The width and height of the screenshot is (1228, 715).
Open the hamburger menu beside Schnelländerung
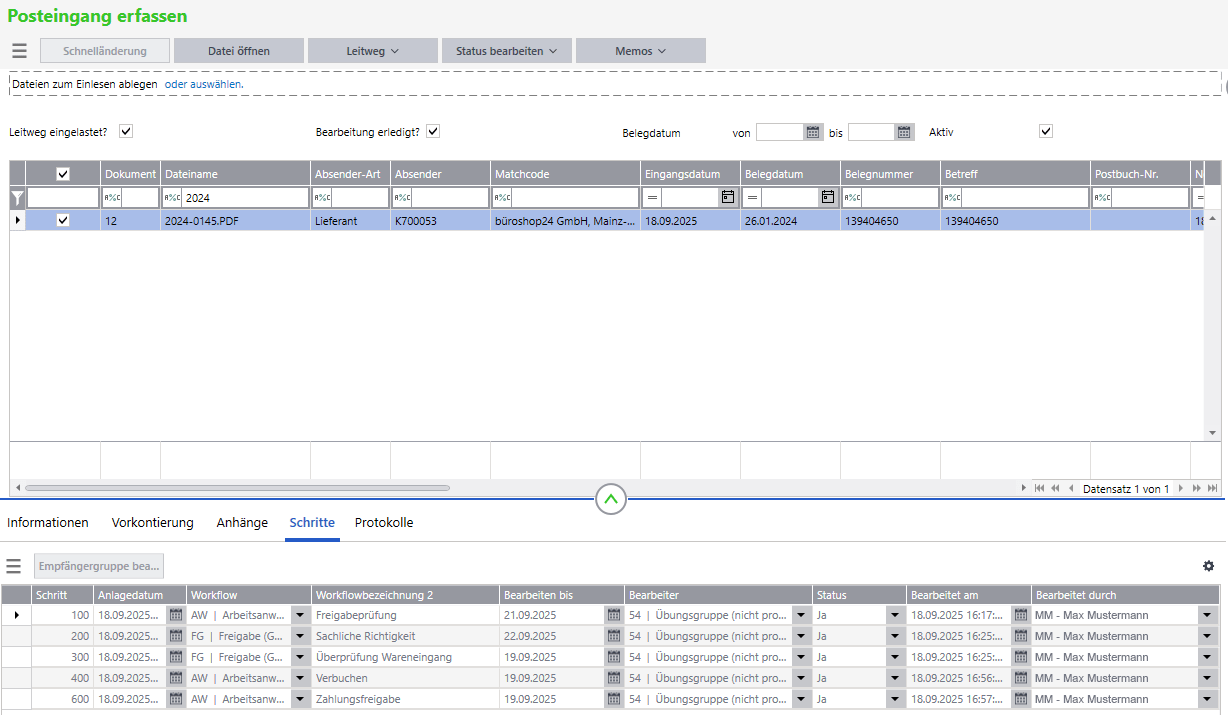(19, 51)
